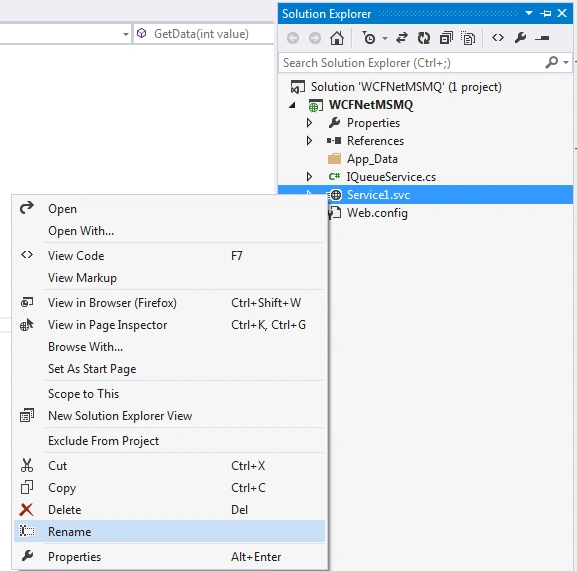This screenshot has height=571, width=577.
Task: Choose View in Browser (Firefox)
Action: [169, 303]
